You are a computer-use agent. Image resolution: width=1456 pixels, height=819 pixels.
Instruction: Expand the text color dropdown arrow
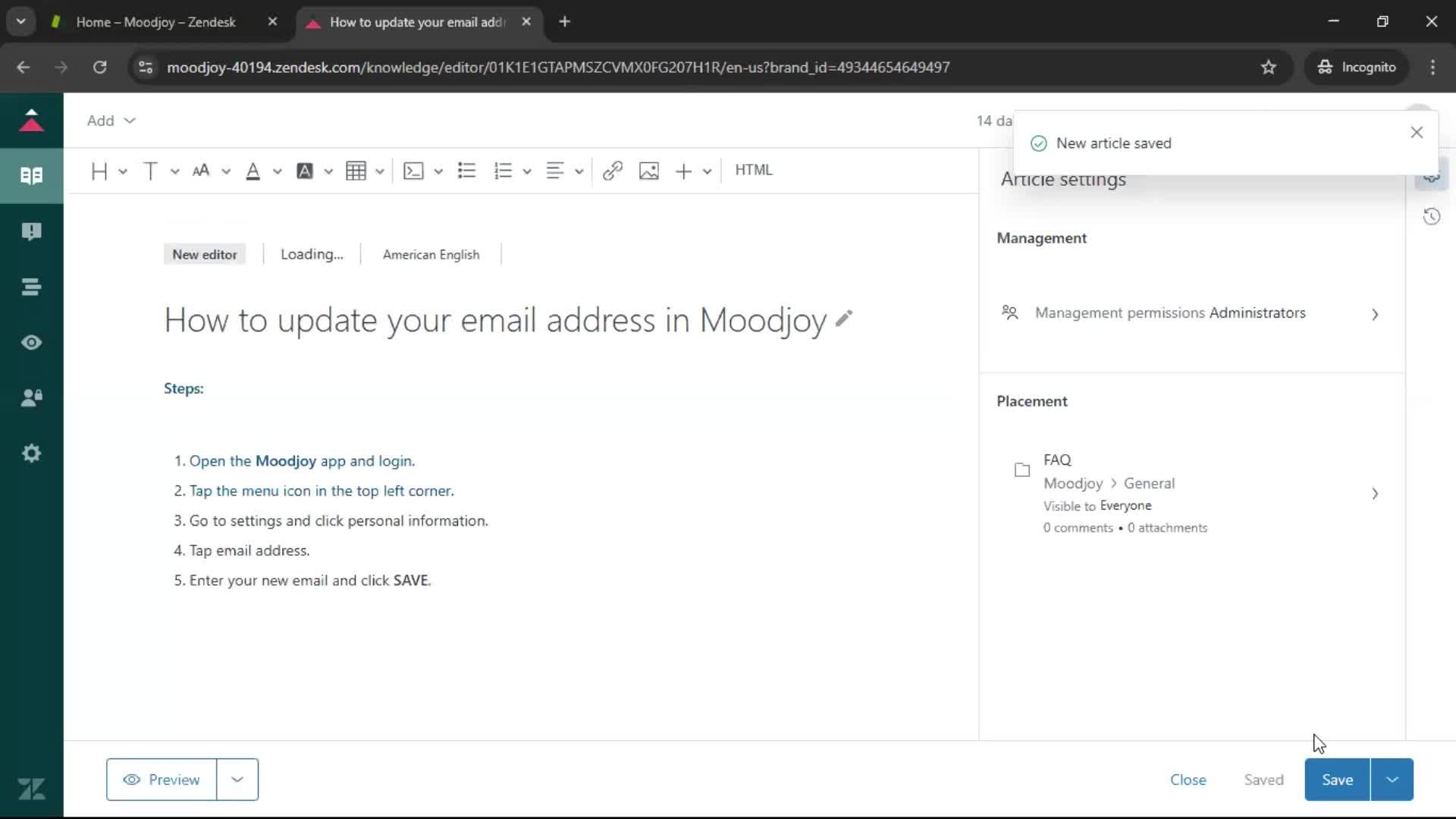click(x=278, y=171)
